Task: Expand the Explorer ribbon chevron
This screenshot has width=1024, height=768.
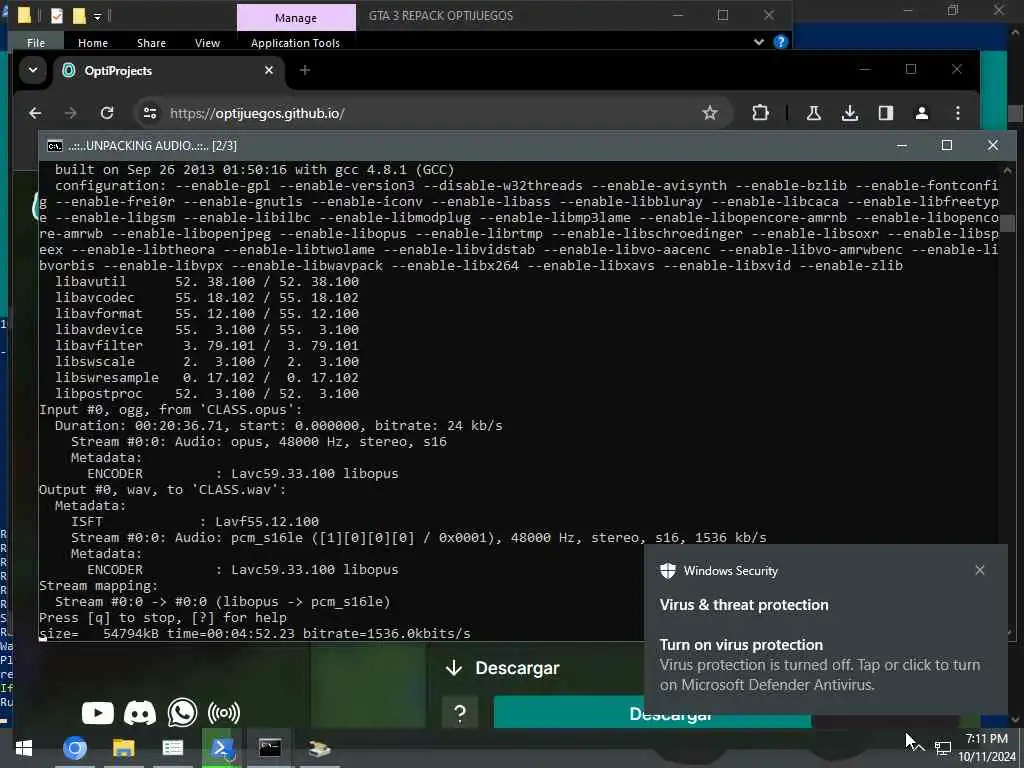Action: (x=758, y=42)
